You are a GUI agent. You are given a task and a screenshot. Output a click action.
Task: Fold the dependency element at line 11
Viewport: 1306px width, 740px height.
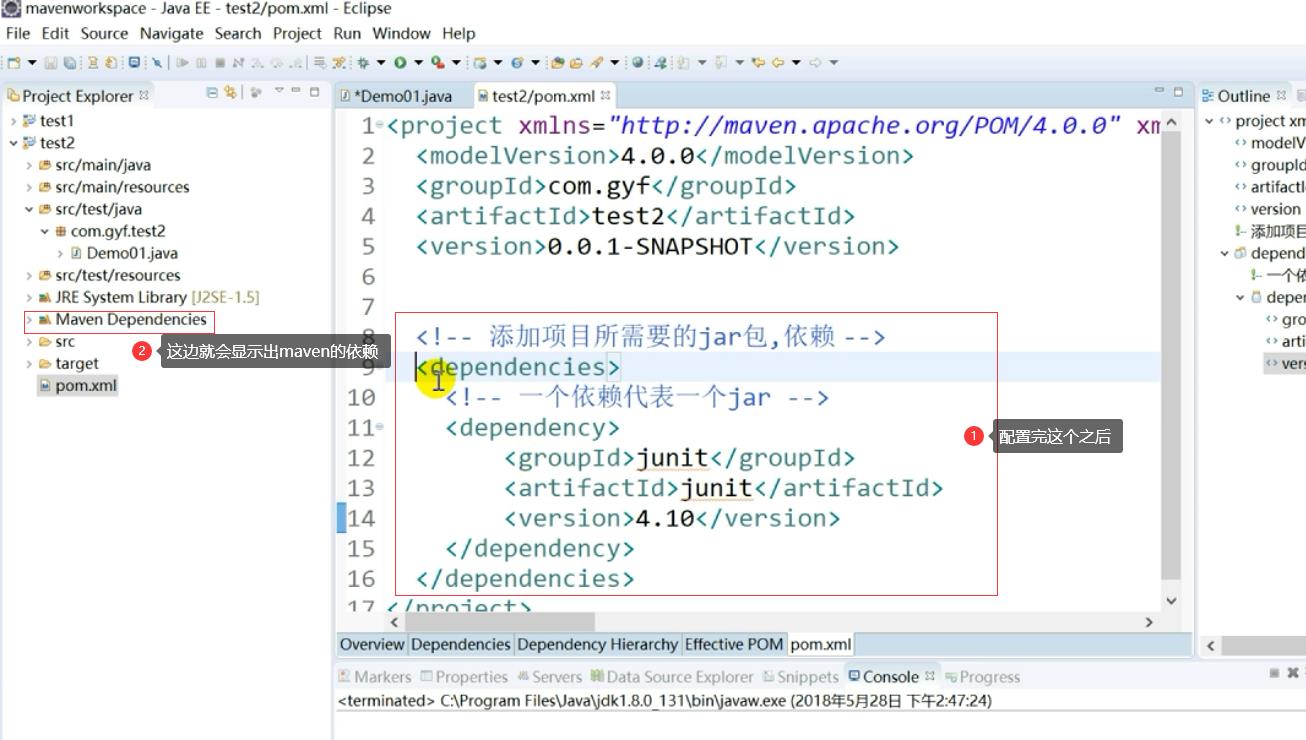point(379,427)
